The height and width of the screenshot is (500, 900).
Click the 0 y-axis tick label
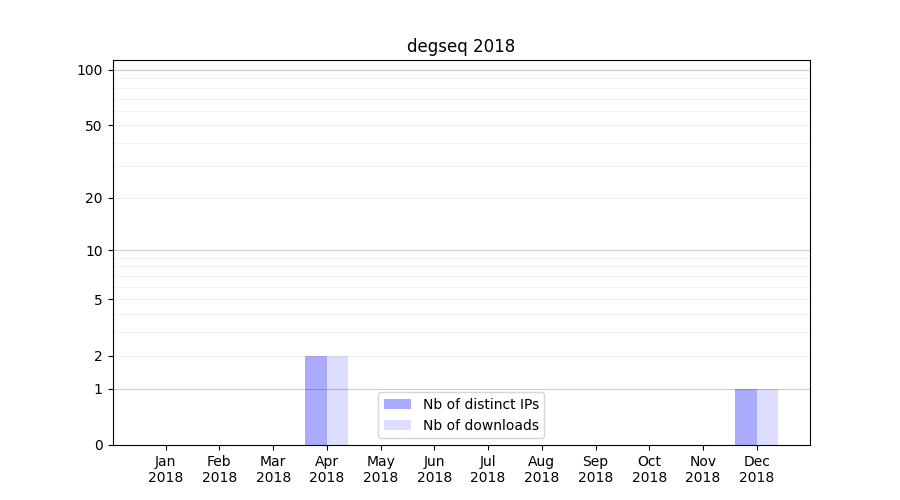point(98,445)
